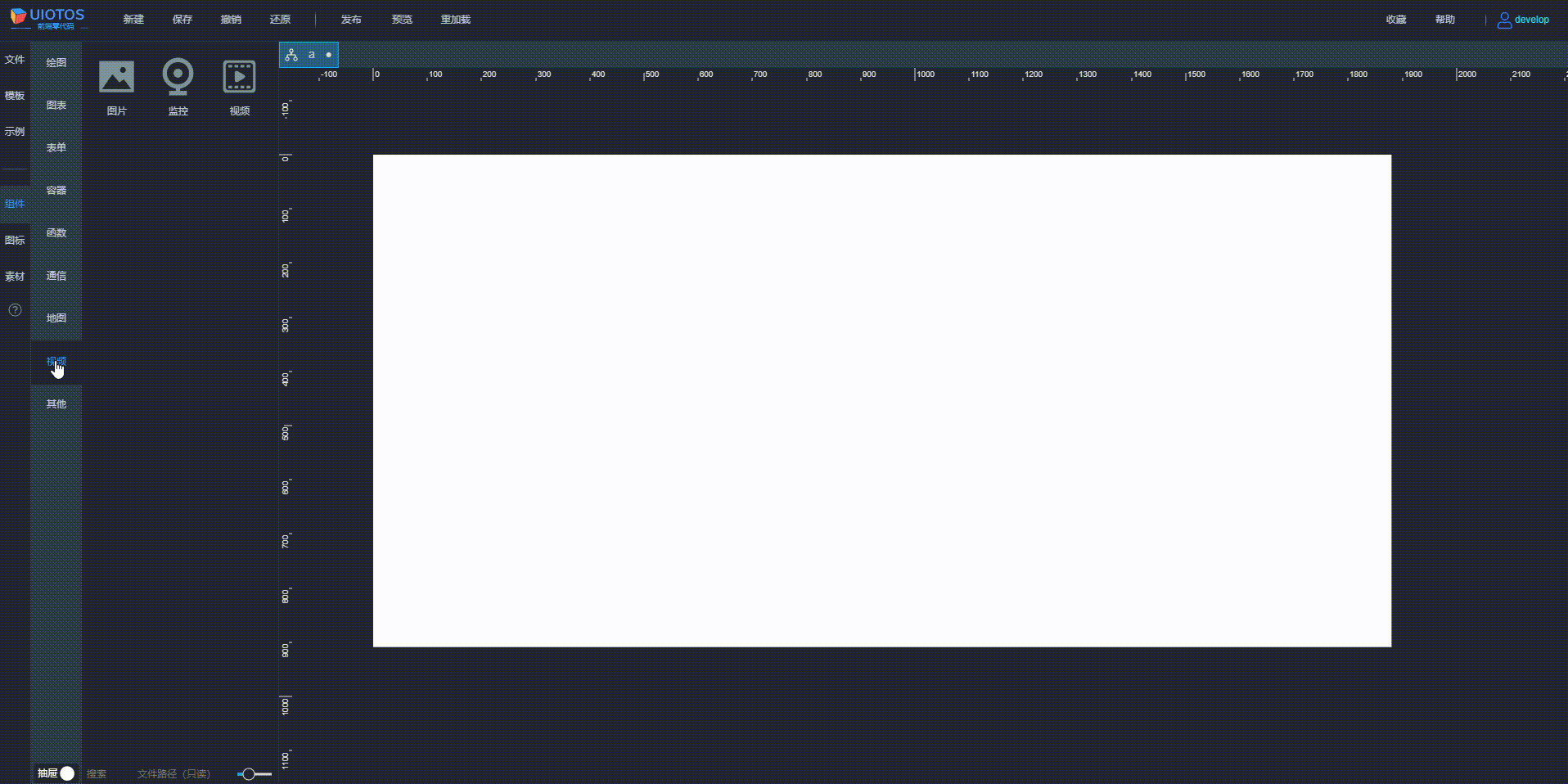The width and height of the screenshot is (1568, 784).
Task: Click the 搜索 search input field
Action: [97, 773]
